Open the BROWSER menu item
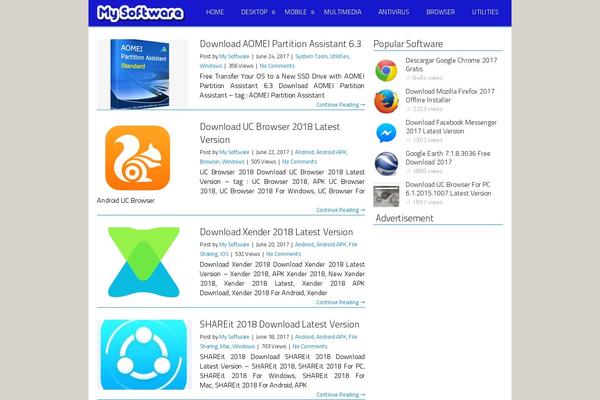 [x=440, y=12]
